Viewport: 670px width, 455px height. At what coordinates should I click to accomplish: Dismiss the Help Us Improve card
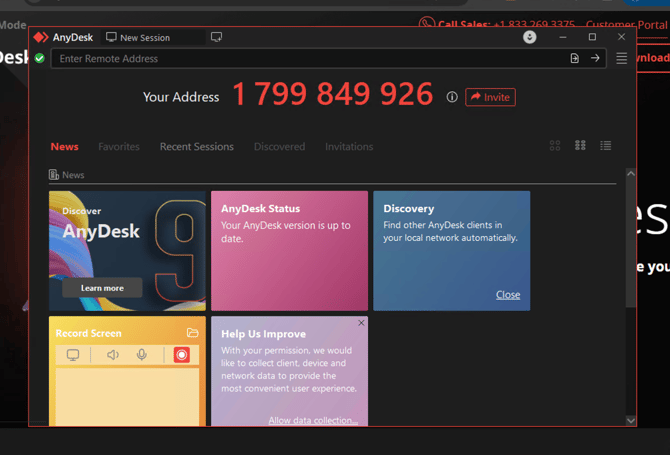[361, 323]
